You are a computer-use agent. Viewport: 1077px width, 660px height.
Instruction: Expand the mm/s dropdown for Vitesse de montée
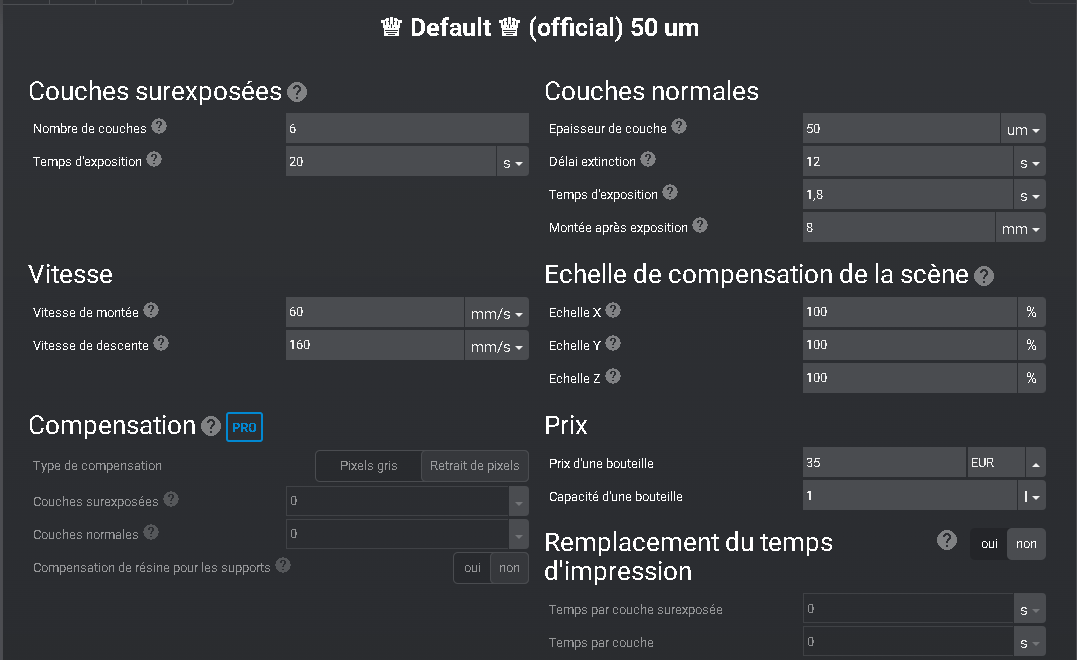click(497, 312)
